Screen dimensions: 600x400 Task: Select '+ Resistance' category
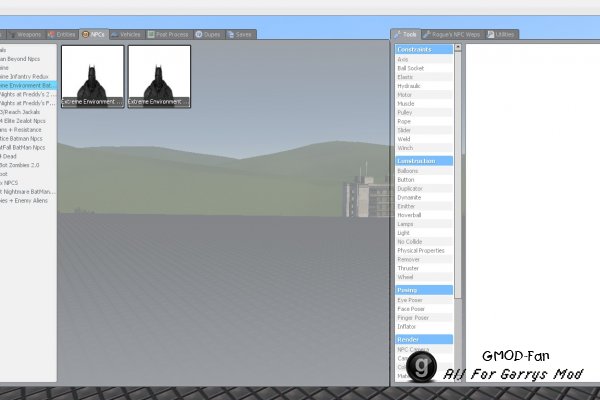[28, 130]
